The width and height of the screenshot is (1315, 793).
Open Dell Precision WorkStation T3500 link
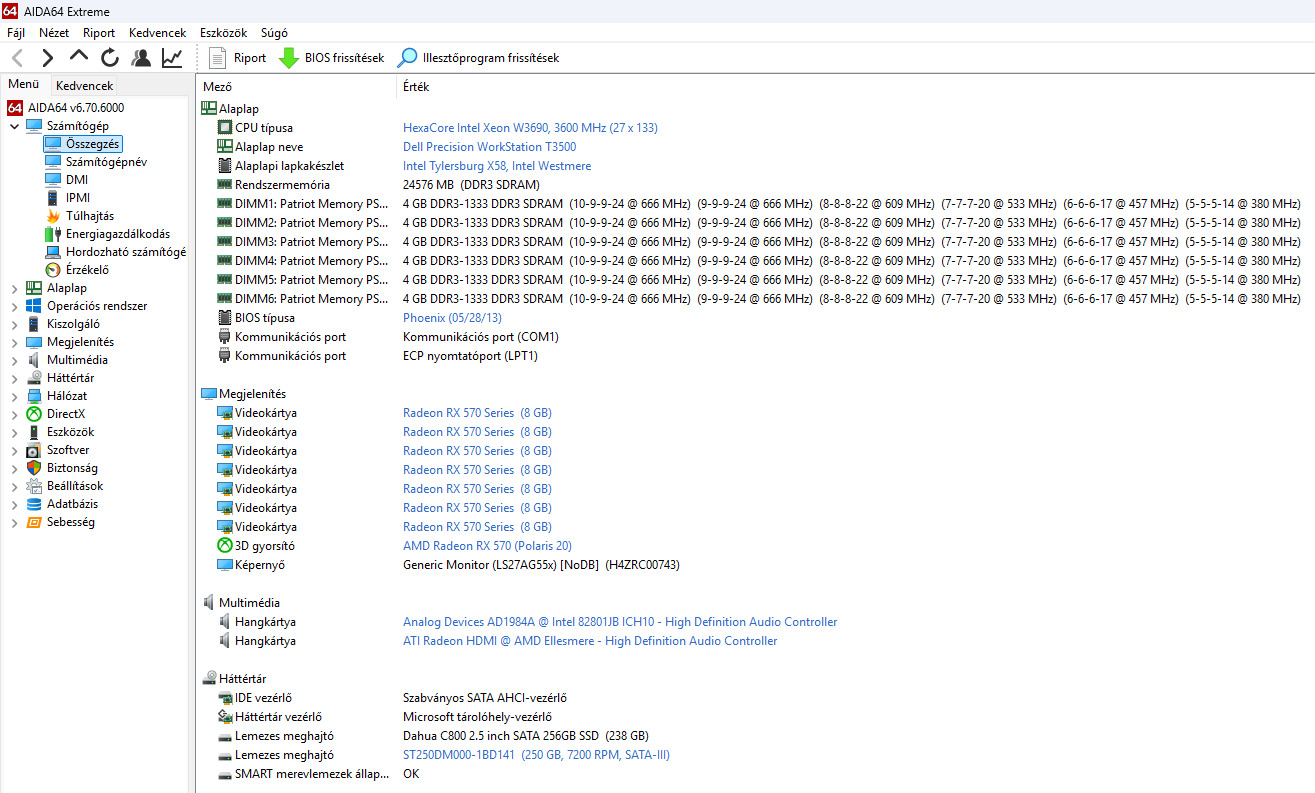489,147
